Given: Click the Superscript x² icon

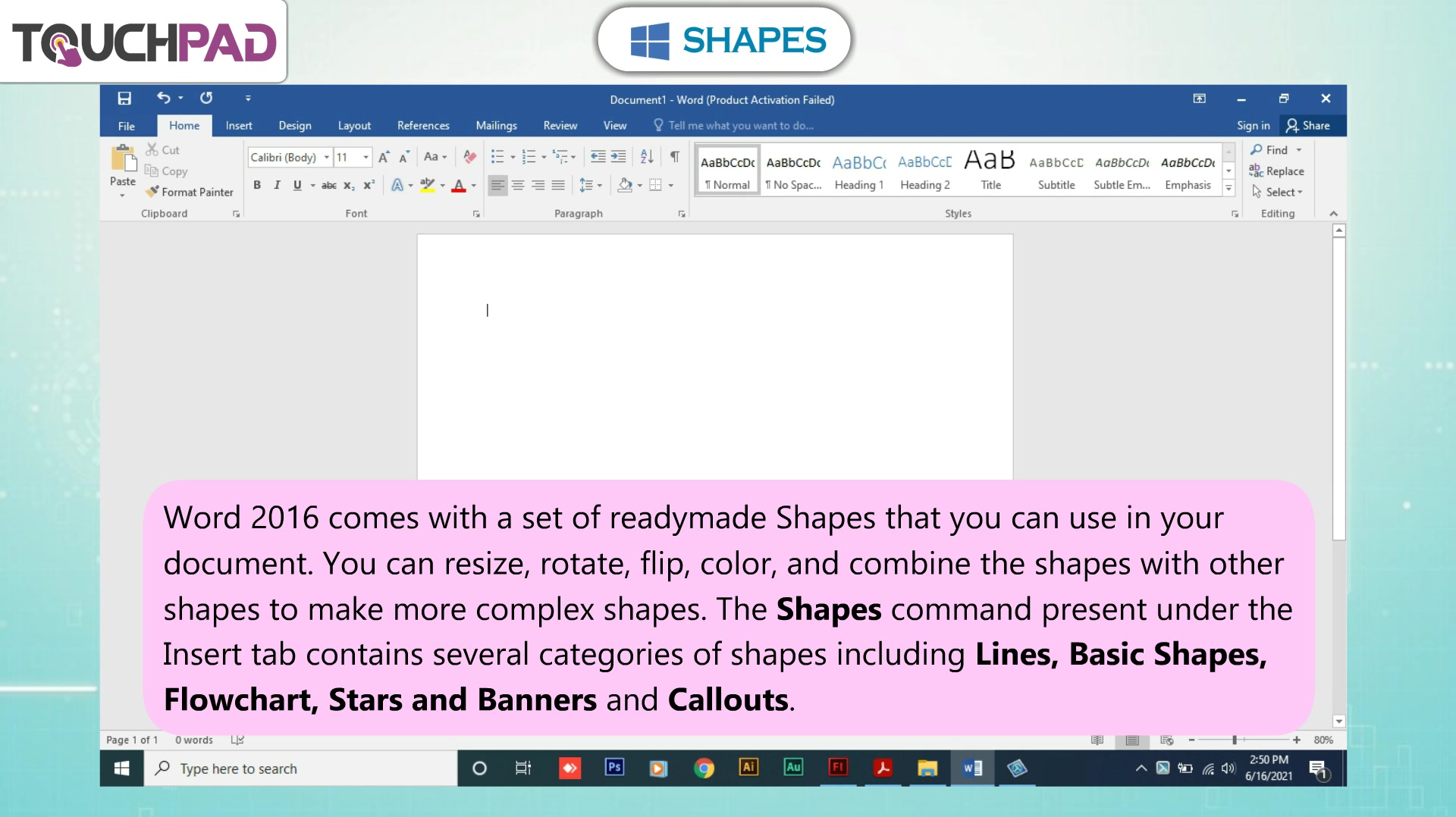Looking at the screenshot, I should [x=369, y=185].
